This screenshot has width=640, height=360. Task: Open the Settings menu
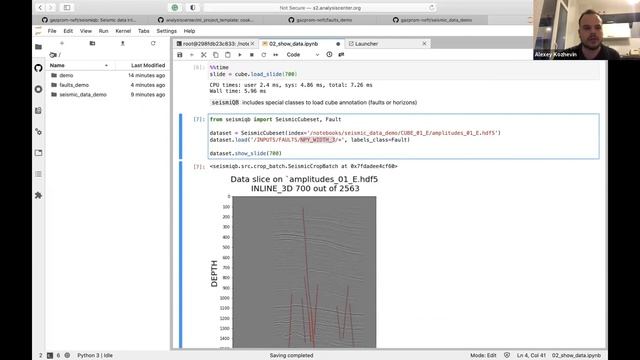(x=167, y=31)
